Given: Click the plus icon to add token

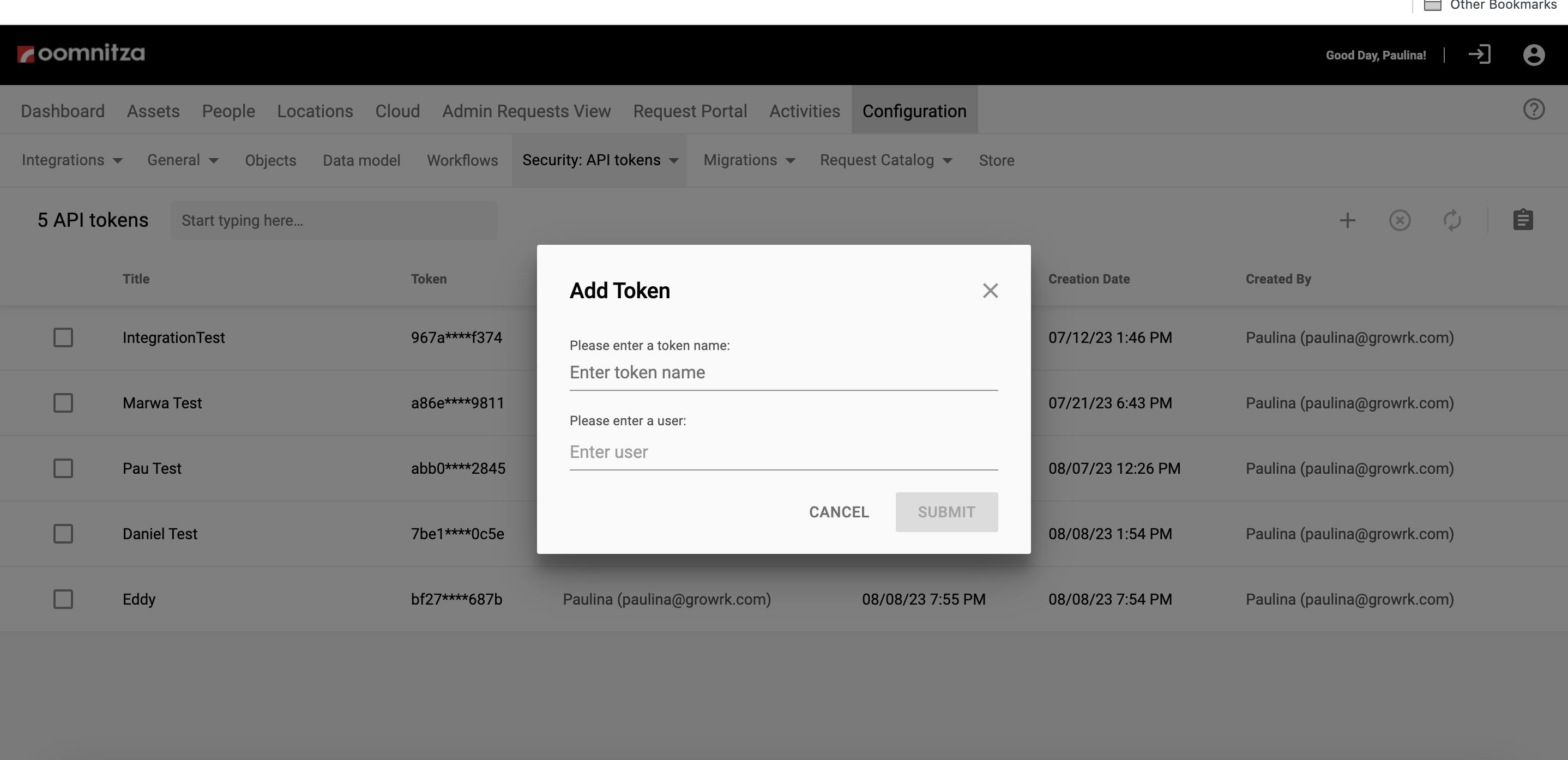Looking at the screenshot, I should (1347, 220).
